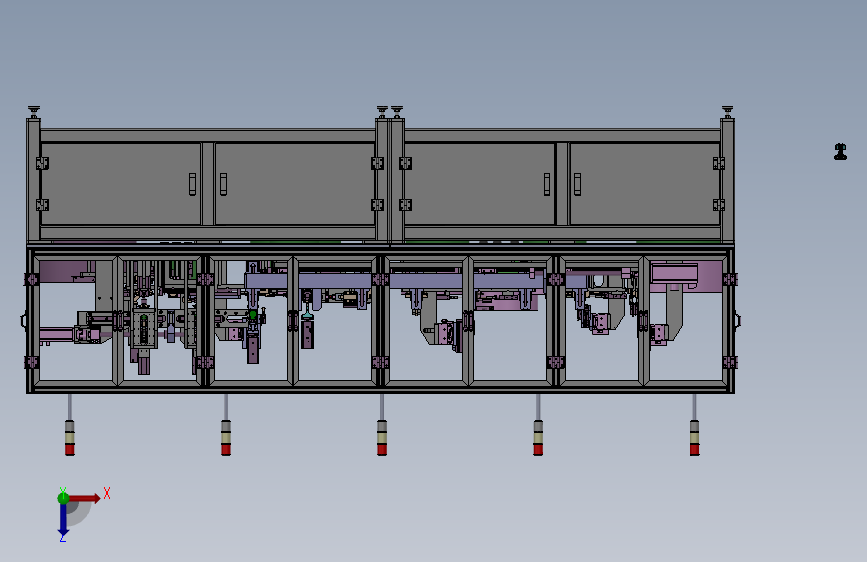Select the isolated black part floating right of the machine
This screenshot has height=562, width=867.
pyautogui.click(x=840, y=152)
